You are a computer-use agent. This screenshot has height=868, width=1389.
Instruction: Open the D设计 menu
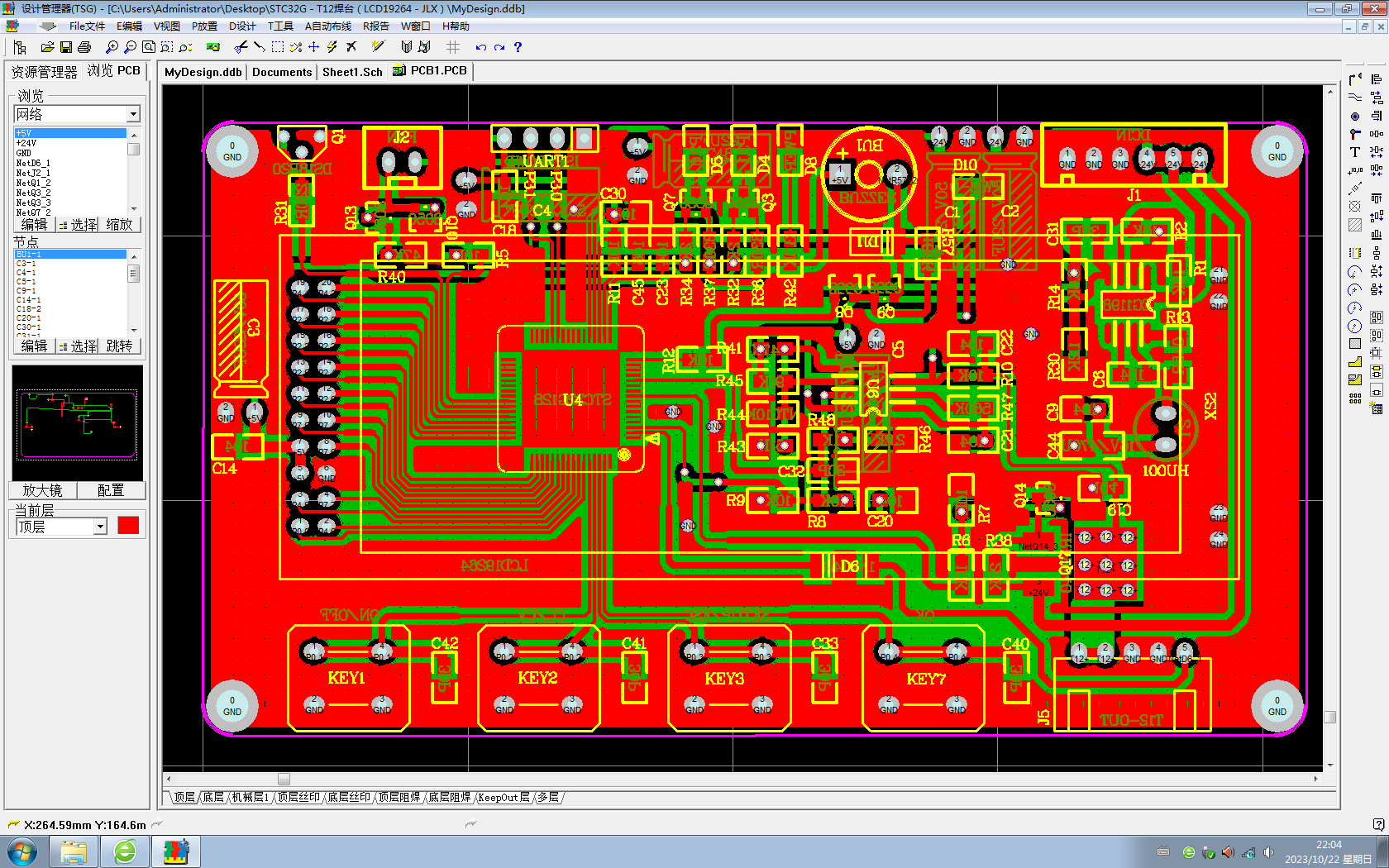(x=242, y=26)
